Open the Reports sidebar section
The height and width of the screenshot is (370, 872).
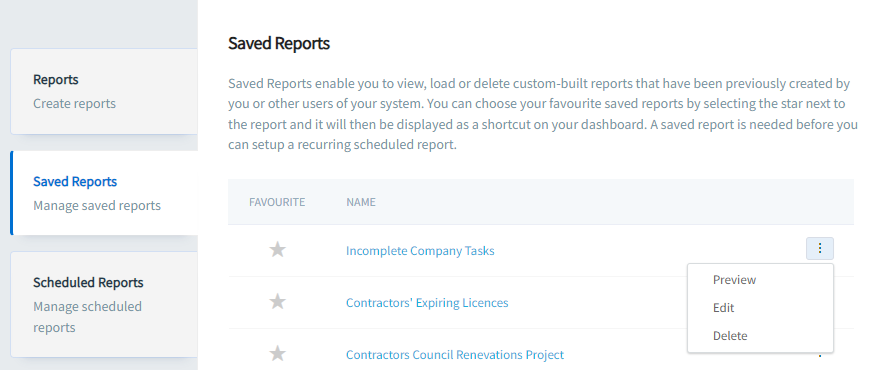[105, 91]
